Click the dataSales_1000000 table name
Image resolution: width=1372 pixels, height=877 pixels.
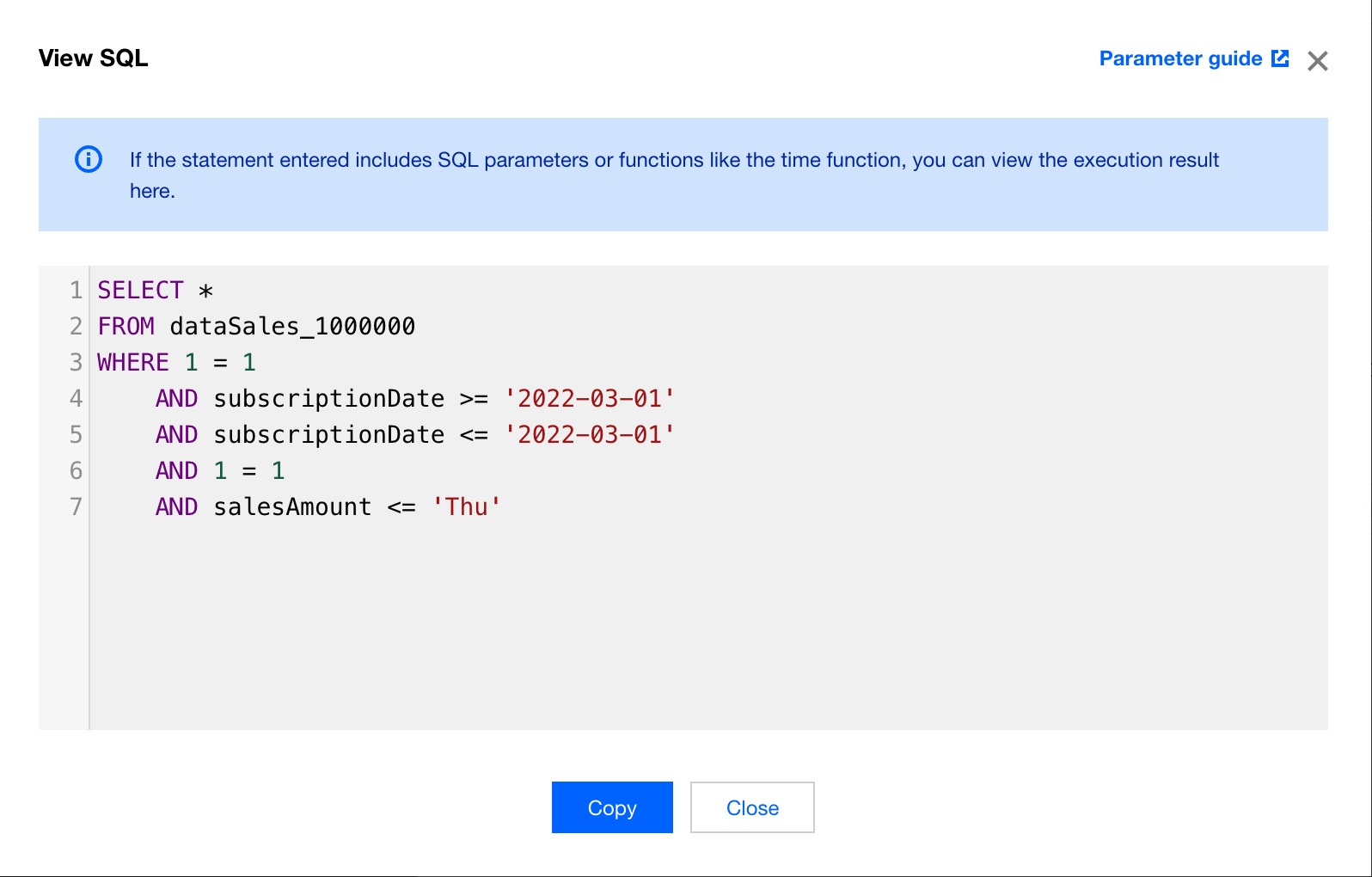[292, 327]
